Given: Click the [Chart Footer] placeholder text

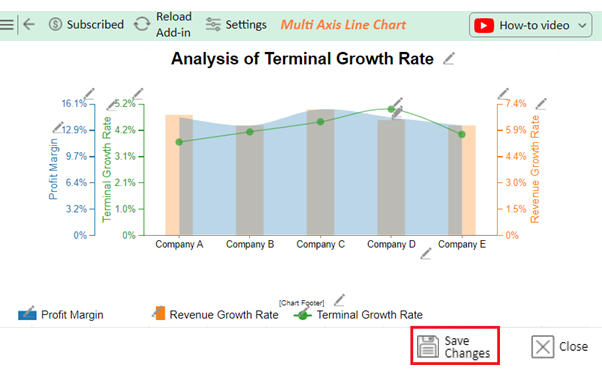Looking at the screenshot, I should pyautogui.click(x=301, y=303).
